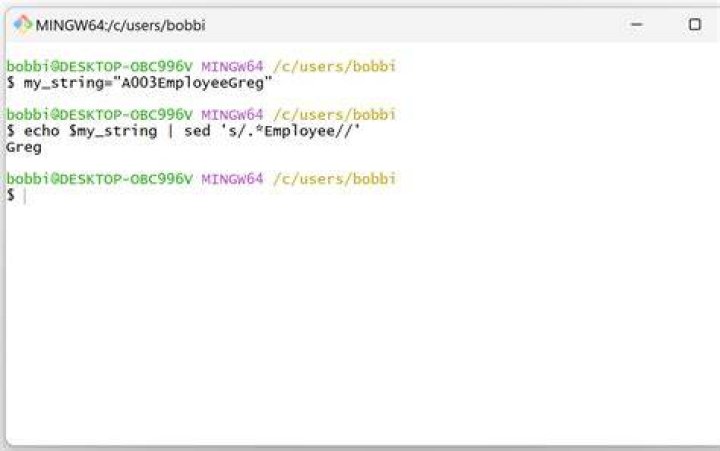Click the empty prompt line with cursor

pyautogui.click(x=17, y=196)
